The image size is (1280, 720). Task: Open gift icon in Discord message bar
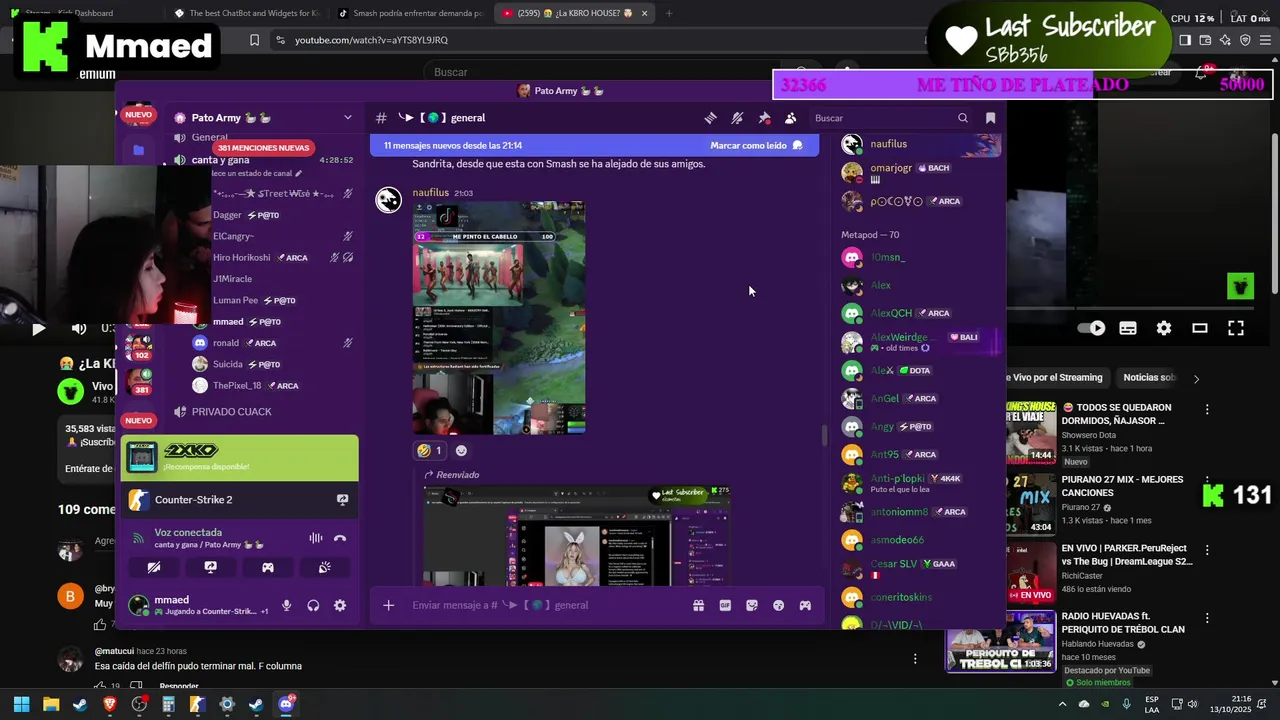(698, 605)
